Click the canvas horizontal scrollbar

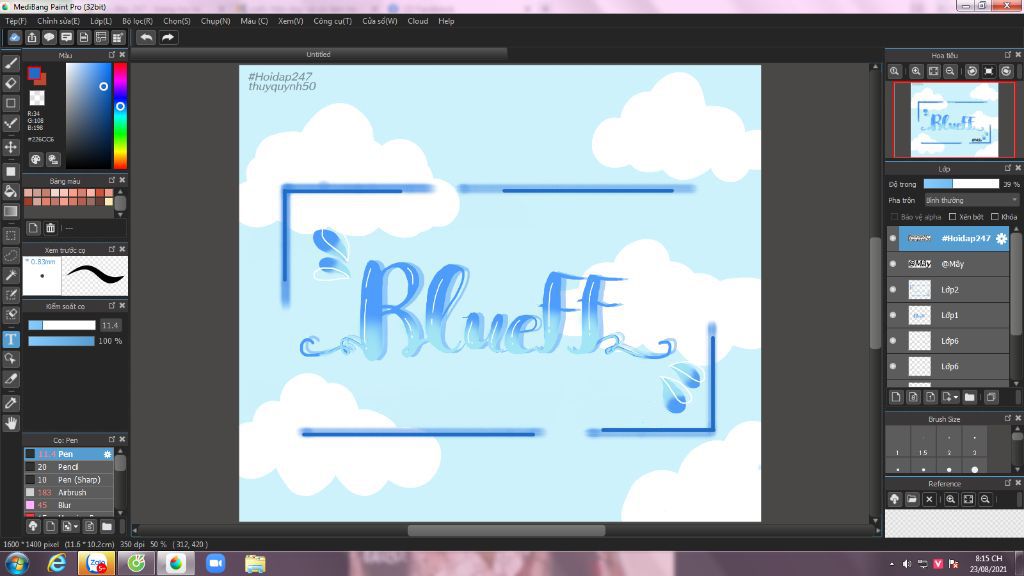coord(506,530)
